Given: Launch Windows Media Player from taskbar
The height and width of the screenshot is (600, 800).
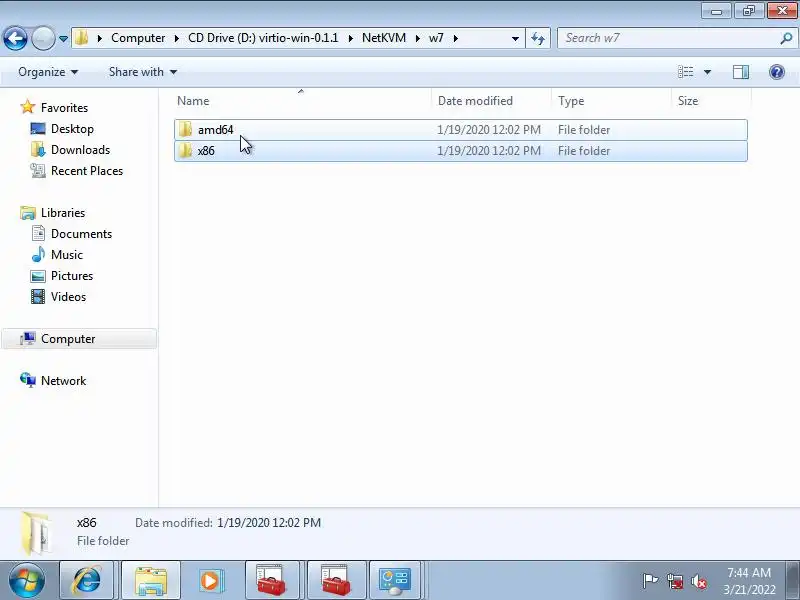Looking at the screenshot, I should coord(210,580).
